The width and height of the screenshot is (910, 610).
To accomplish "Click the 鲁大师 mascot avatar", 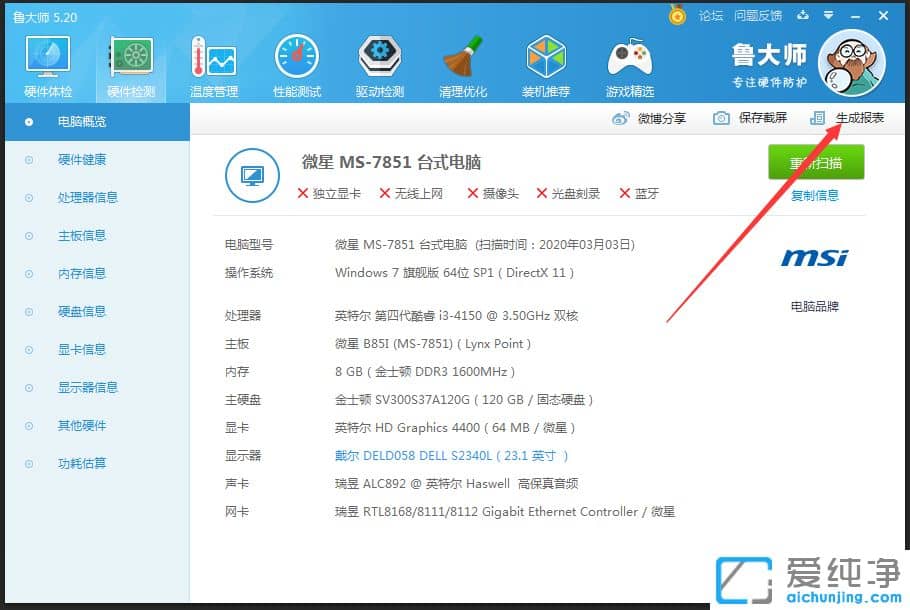I will (x=851, y=63).
